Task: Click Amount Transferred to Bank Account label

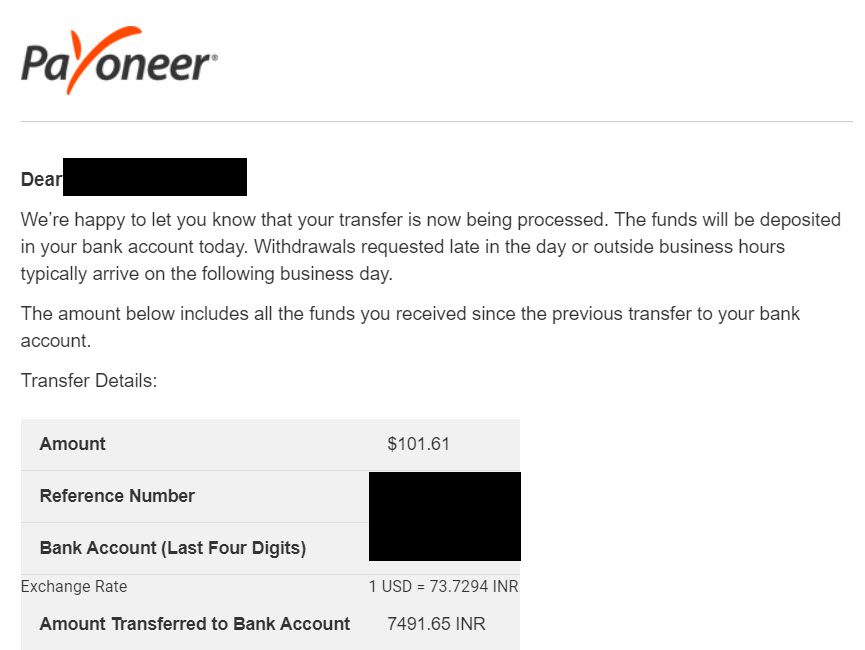Action: pyautogui.click(x=195, y=624)
